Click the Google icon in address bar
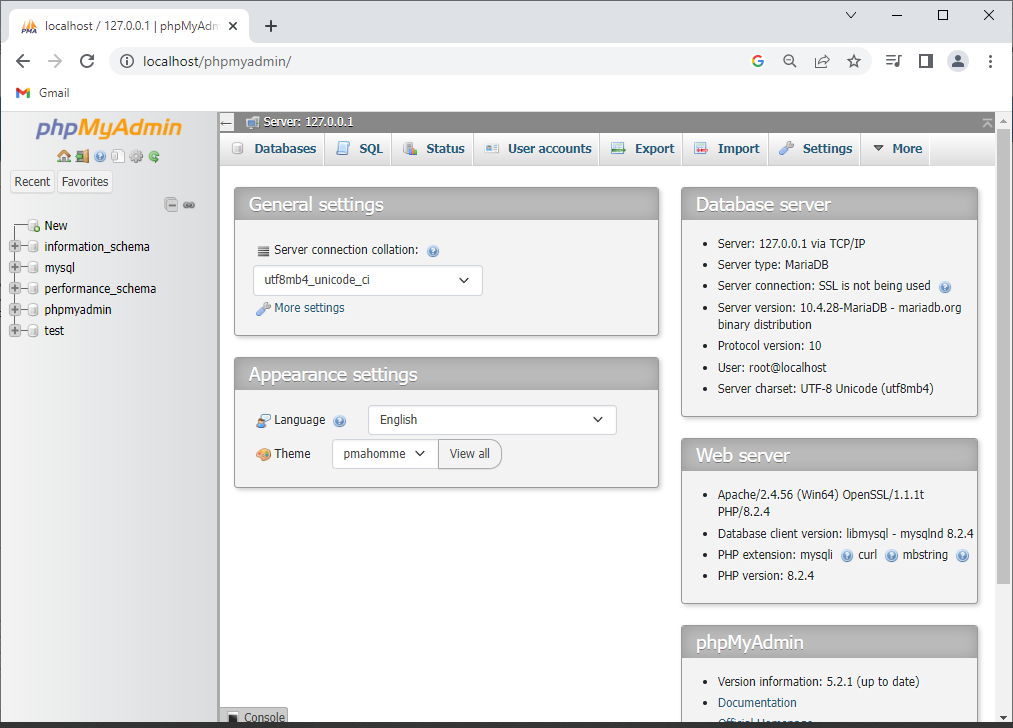This screenshot has width=1013, height=728. click(758, 61)
